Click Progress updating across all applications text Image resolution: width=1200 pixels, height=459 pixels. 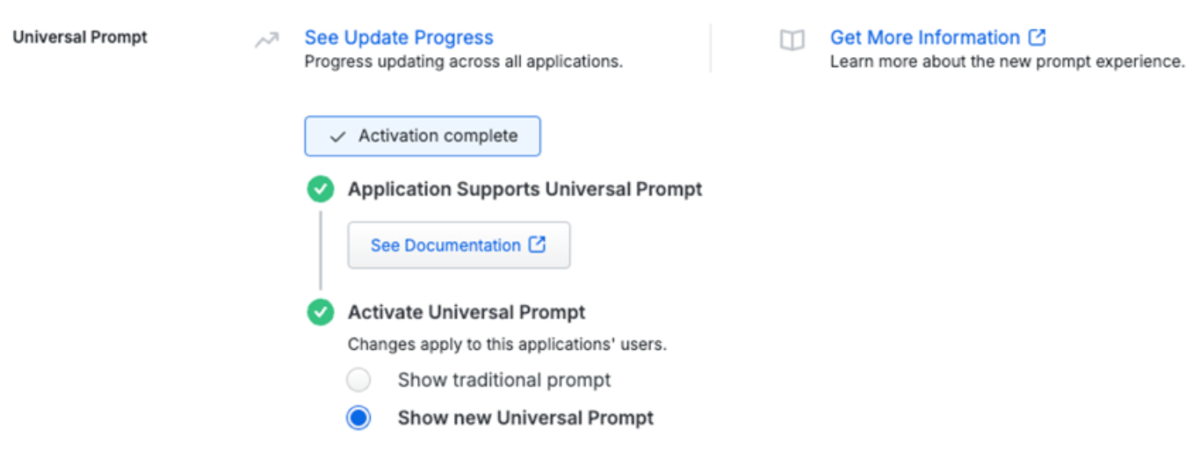click(x=463, y=62)
